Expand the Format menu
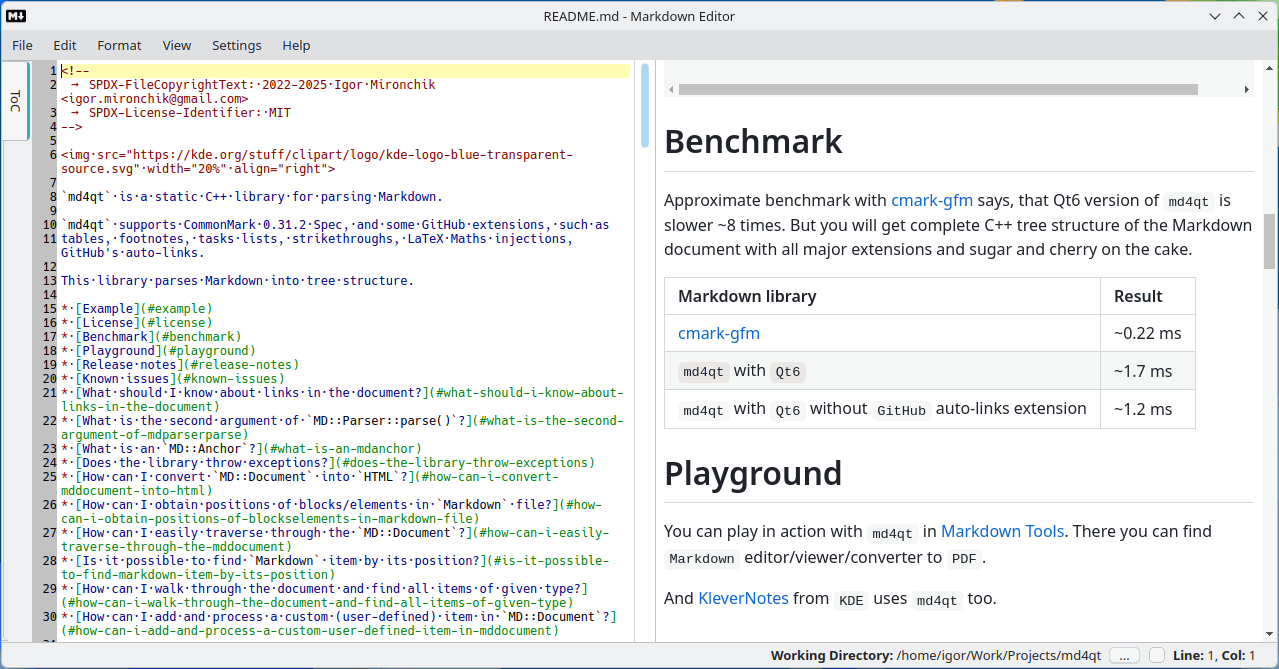The height and width of the screenshot is (669, 1279). pos(119,45)
